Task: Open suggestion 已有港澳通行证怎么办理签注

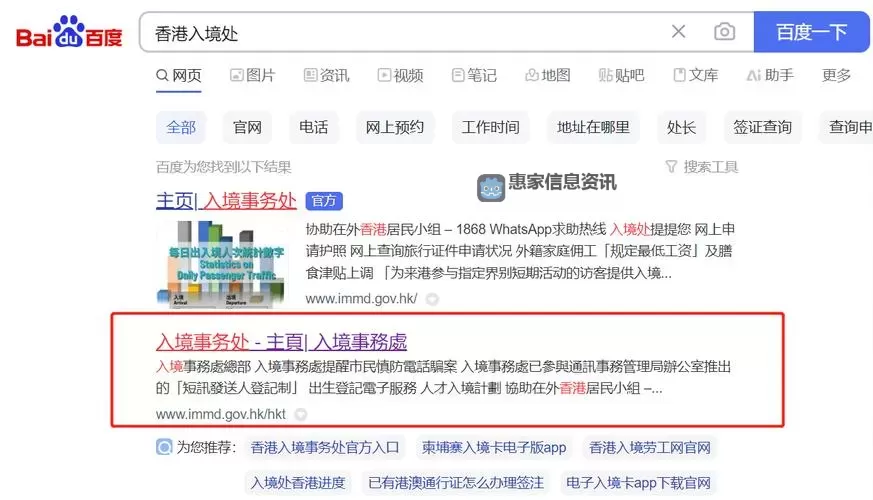Action: [x=456, y=483]
